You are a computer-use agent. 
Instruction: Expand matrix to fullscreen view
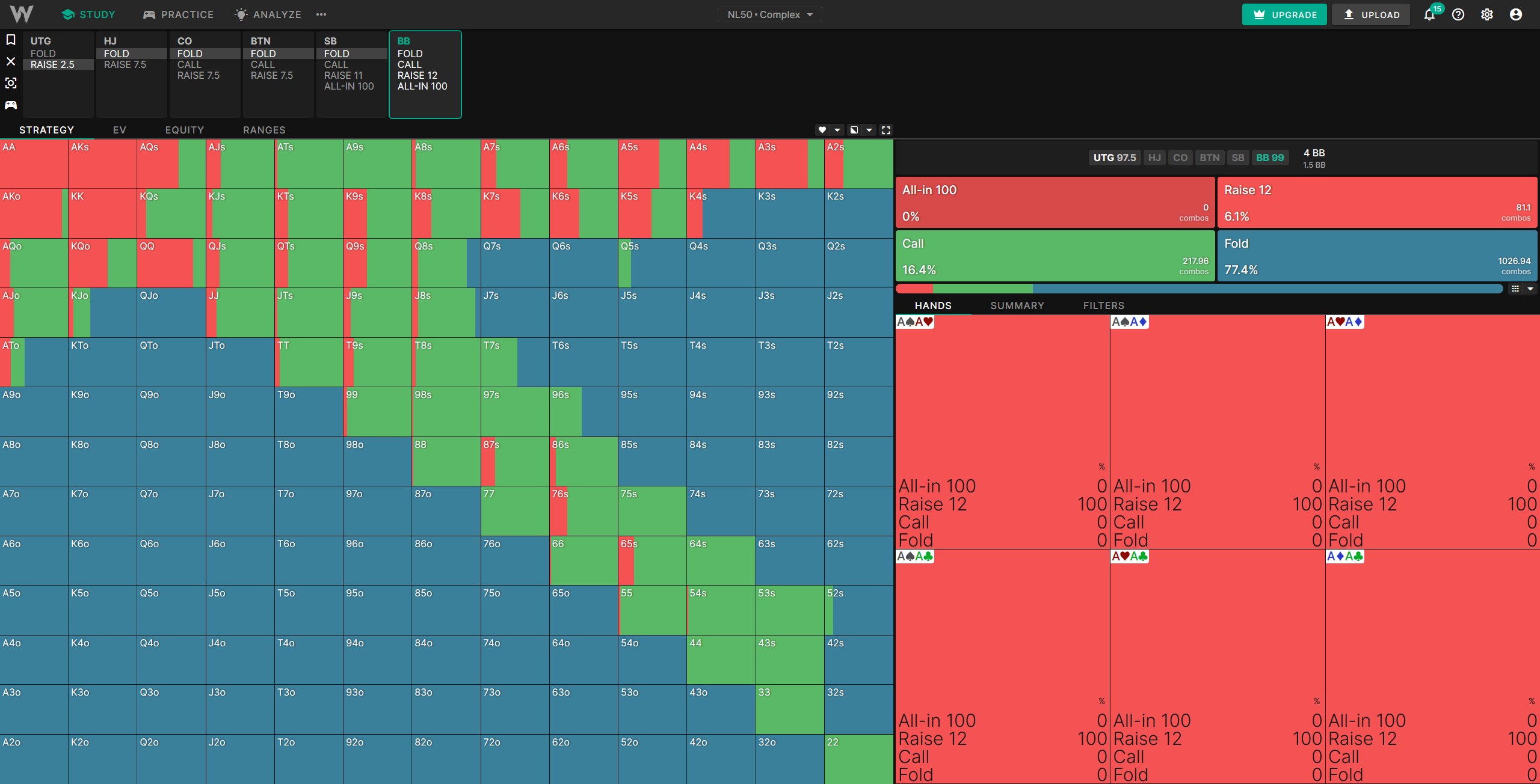click(886, 130)
